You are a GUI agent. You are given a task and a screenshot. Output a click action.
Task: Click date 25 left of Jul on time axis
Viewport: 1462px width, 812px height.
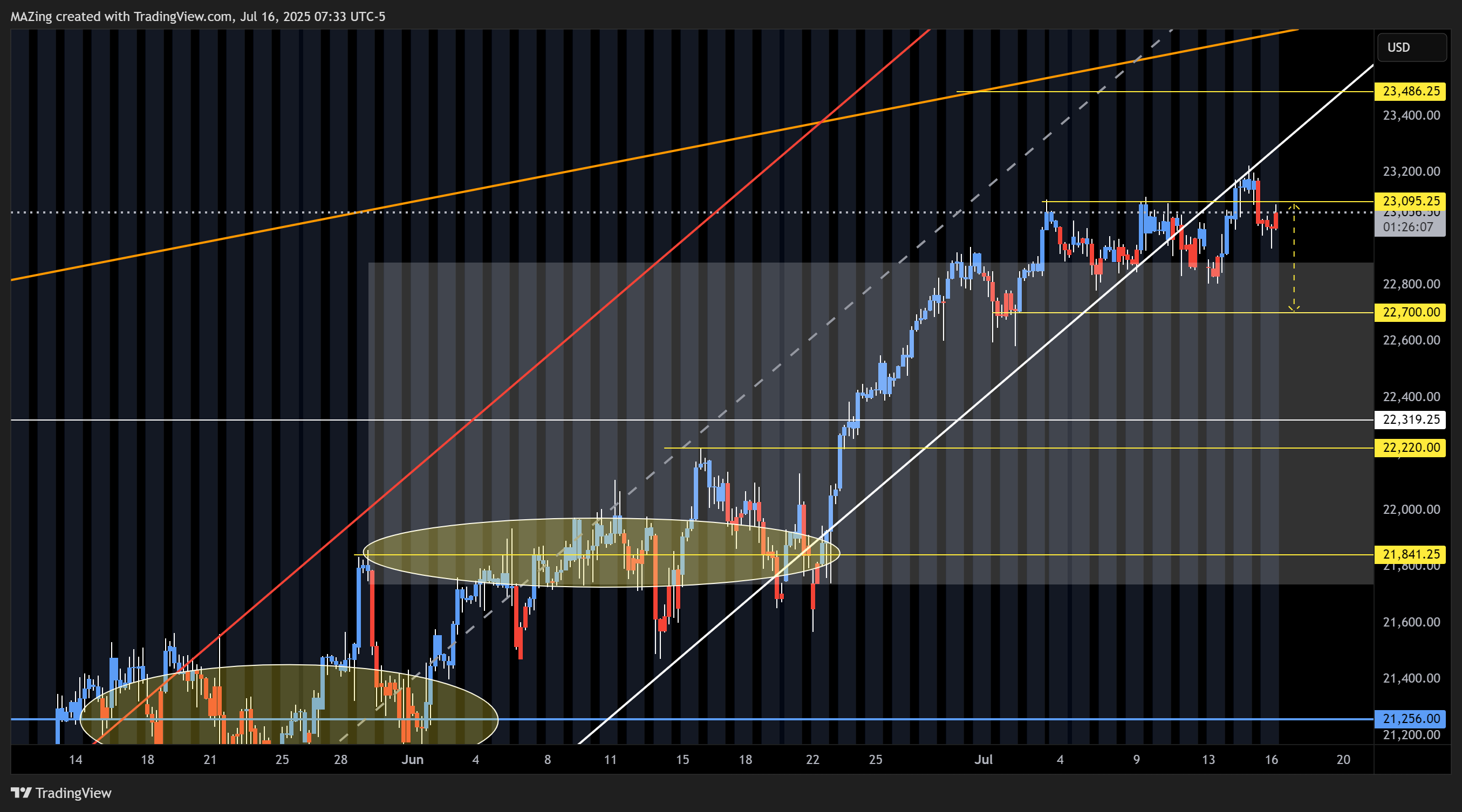click(x=876, y=760)
